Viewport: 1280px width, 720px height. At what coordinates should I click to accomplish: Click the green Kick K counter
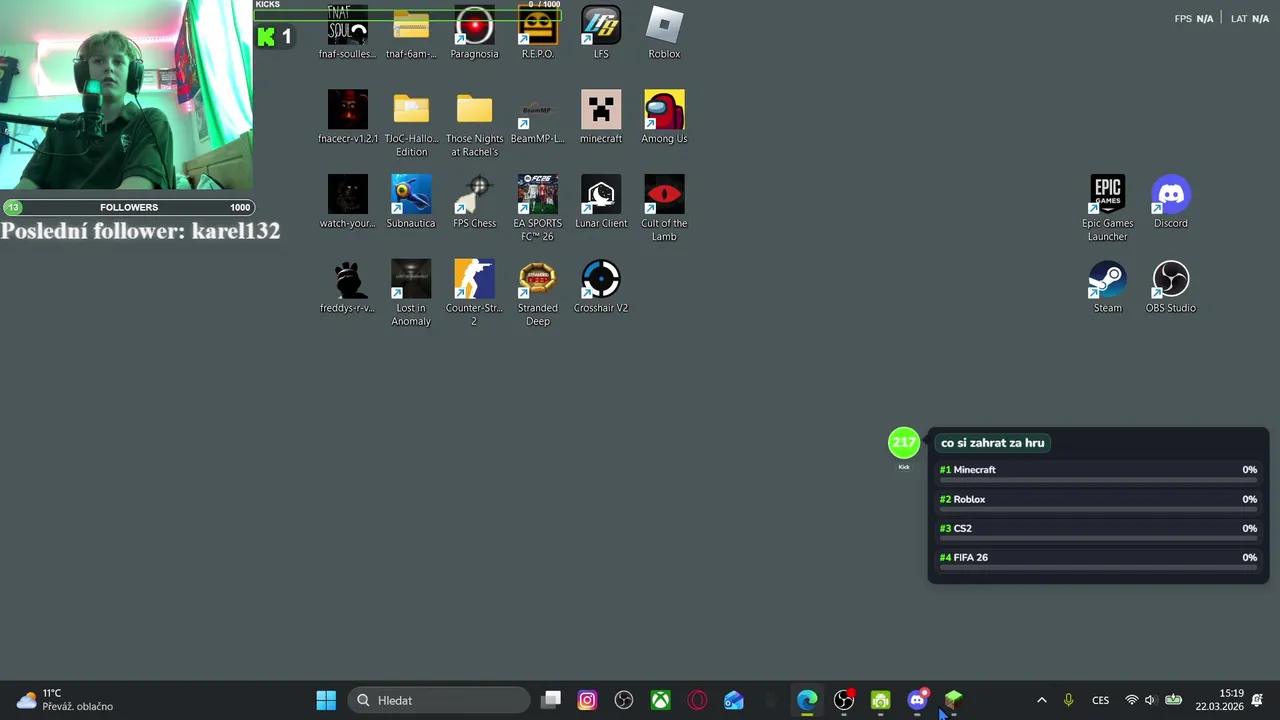tap(274, 37)
